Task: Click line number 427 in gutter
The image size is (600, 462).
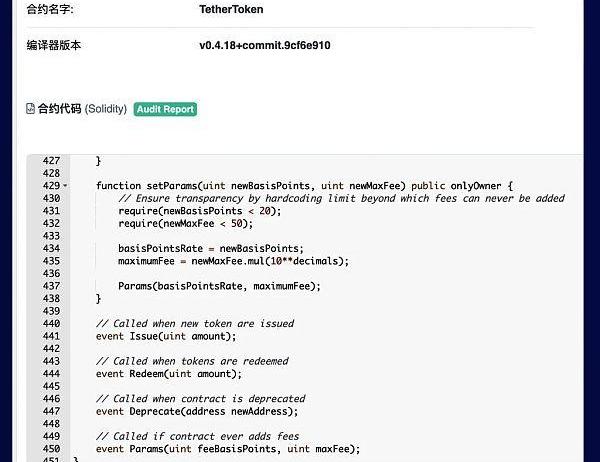Action: (51, 161)
